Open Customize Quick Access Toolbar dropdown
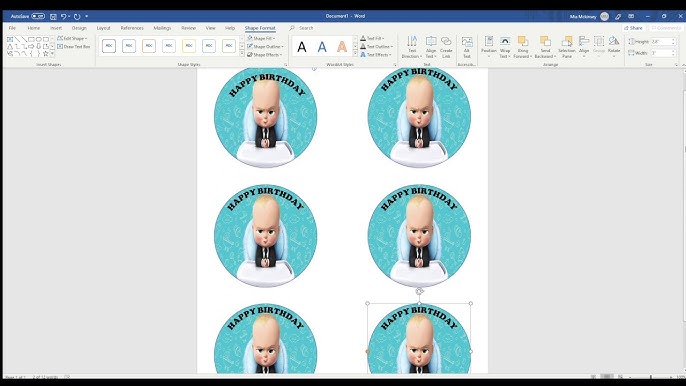 point(87,16)
